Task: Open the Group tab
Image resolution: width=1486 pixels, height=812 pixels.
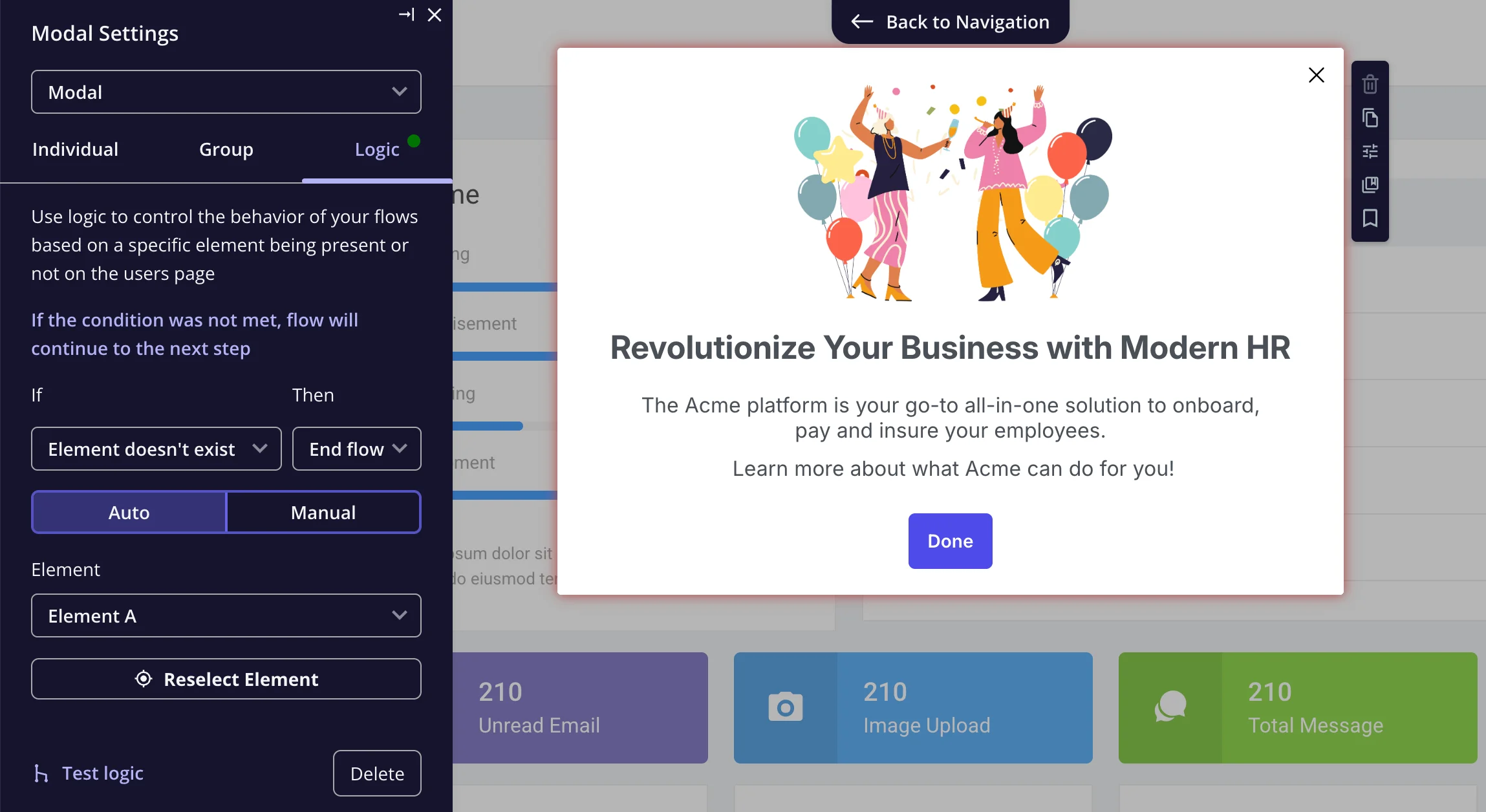Action: pyautogui.click(x=226, y=149)
